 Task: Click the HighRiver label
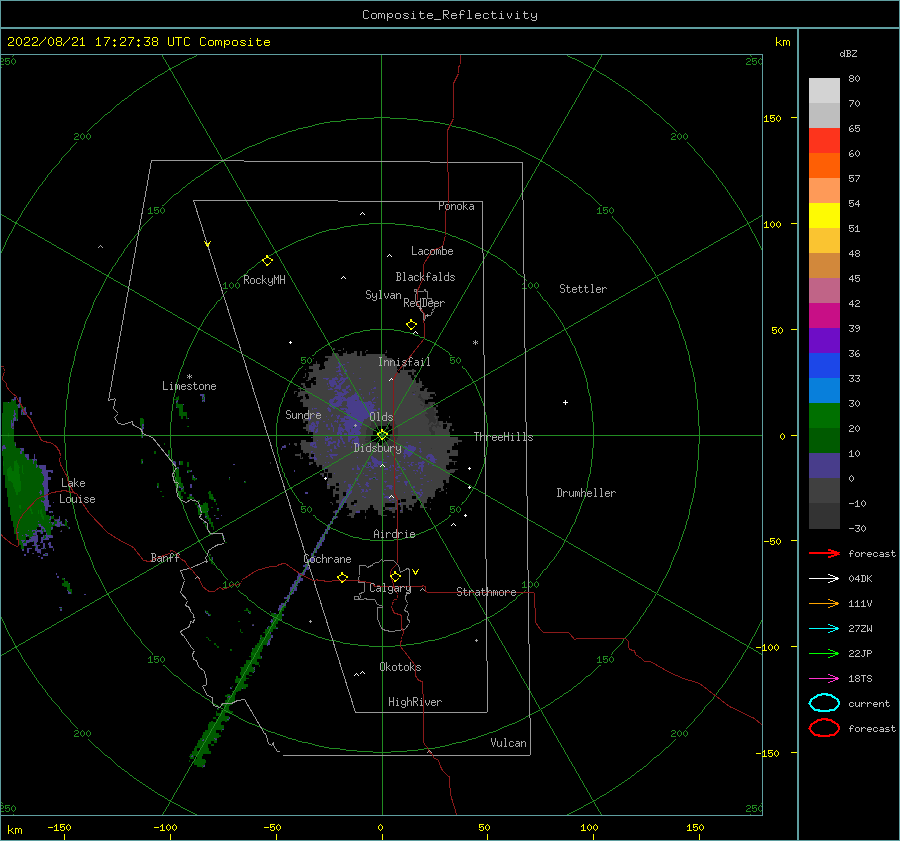(x=415, y=703)
